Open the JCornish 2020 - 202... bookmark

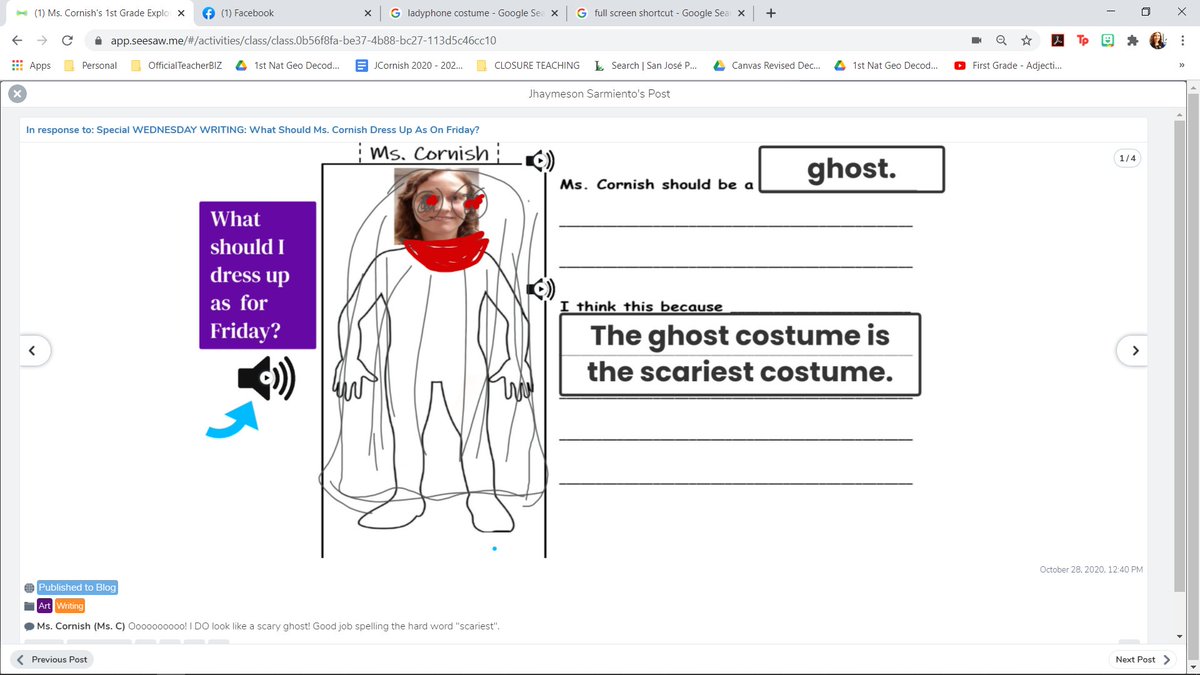click(408, 65)
